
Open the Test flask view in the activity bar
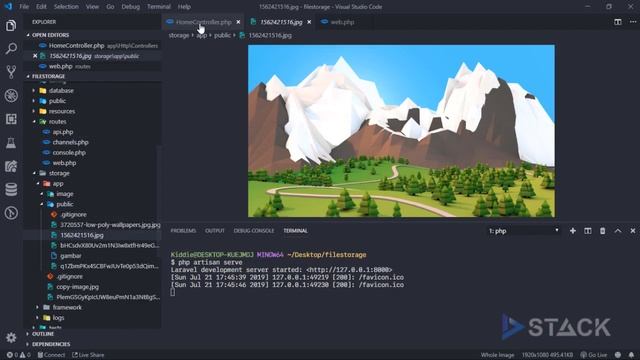pyautogui.click(x=11, y=142)
